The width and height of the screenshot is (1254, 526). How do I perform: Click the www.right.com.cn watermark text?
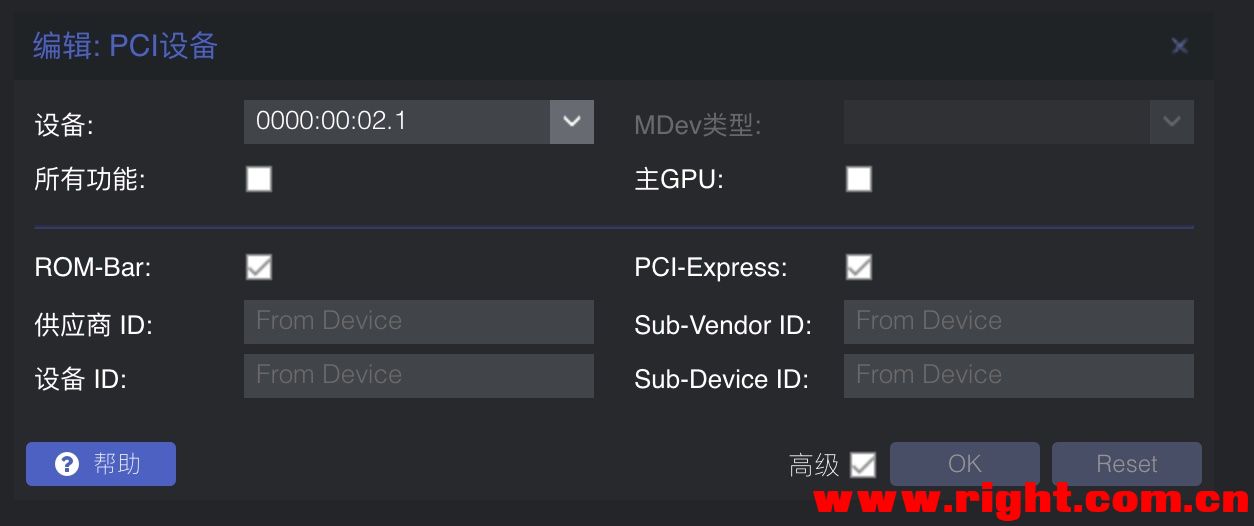[x=1031, y=497]
